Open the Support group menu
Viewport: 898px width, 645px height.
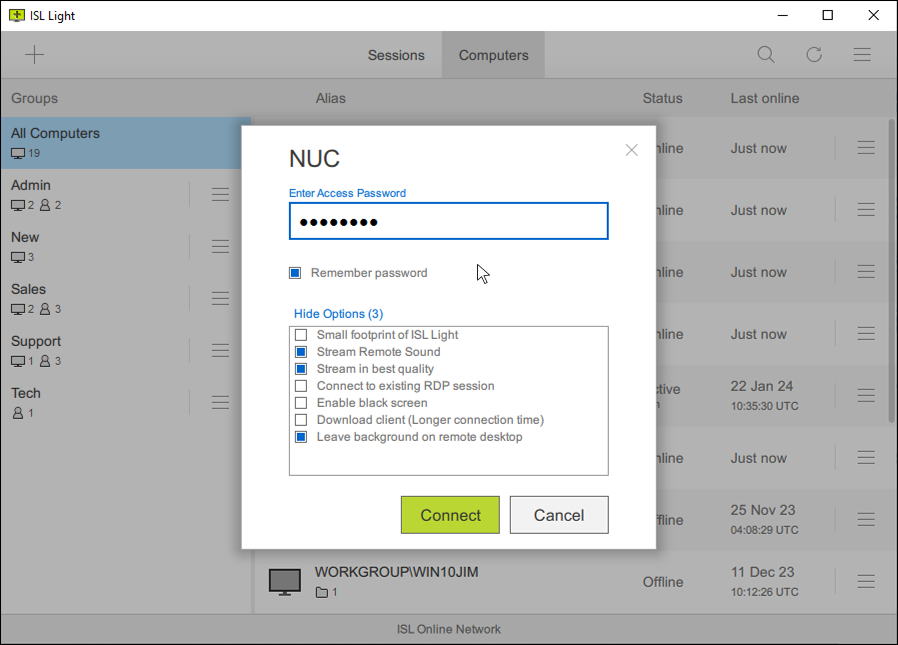(220, 350)
